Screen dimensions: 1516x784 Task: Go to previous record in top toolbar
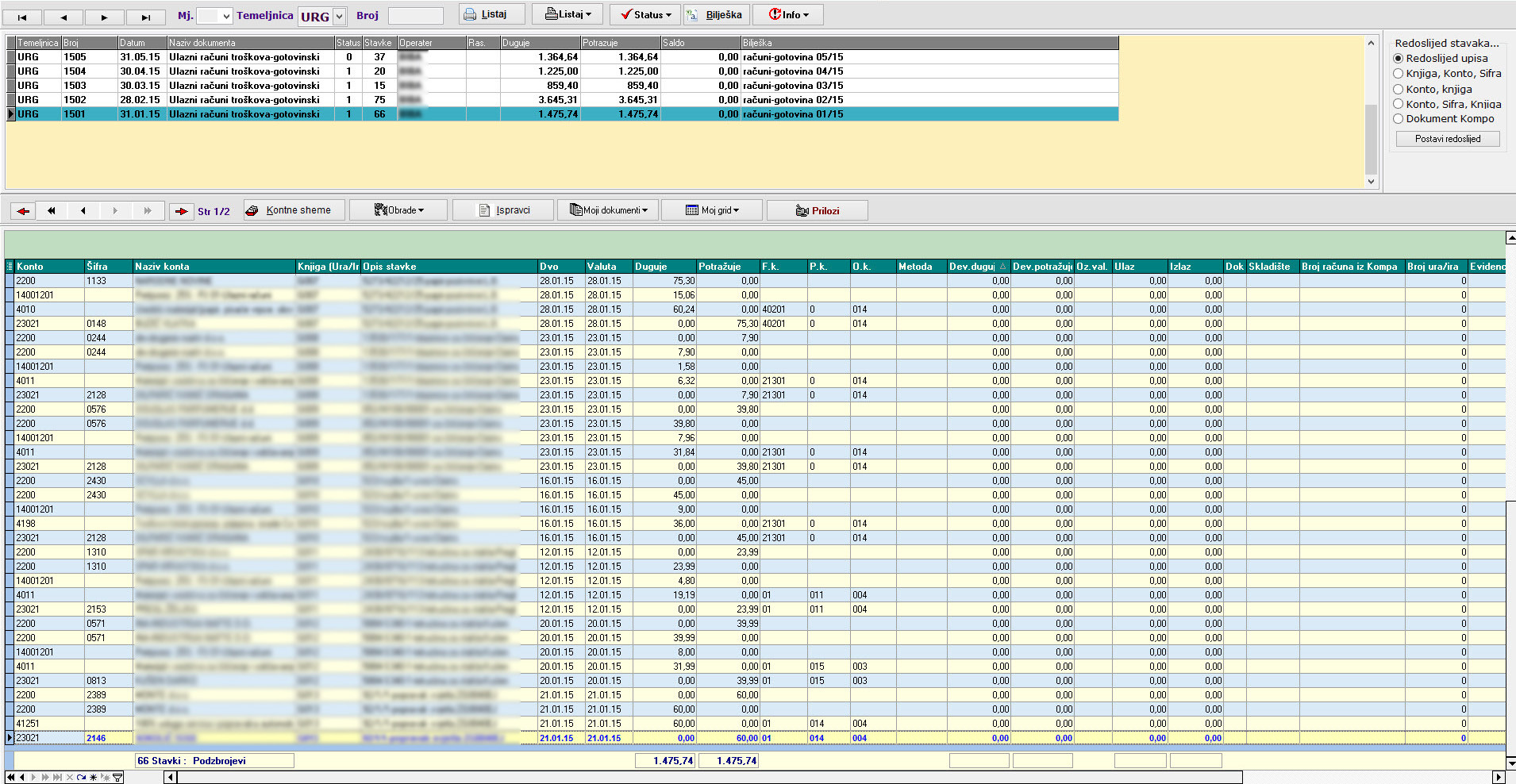tap(63, 17)
